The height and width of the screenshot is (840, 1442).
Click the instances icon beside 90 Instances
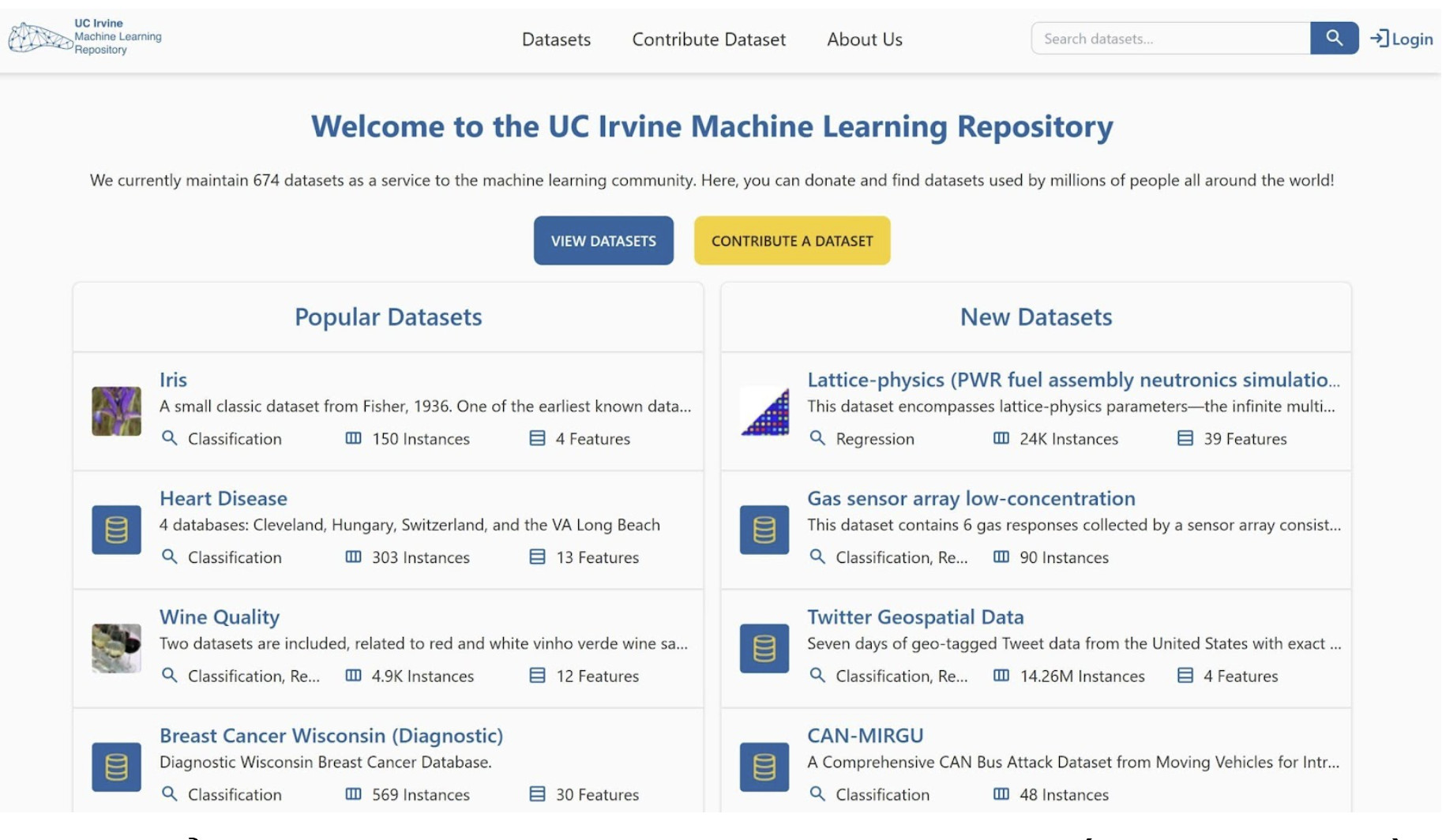click(1001, 557)
